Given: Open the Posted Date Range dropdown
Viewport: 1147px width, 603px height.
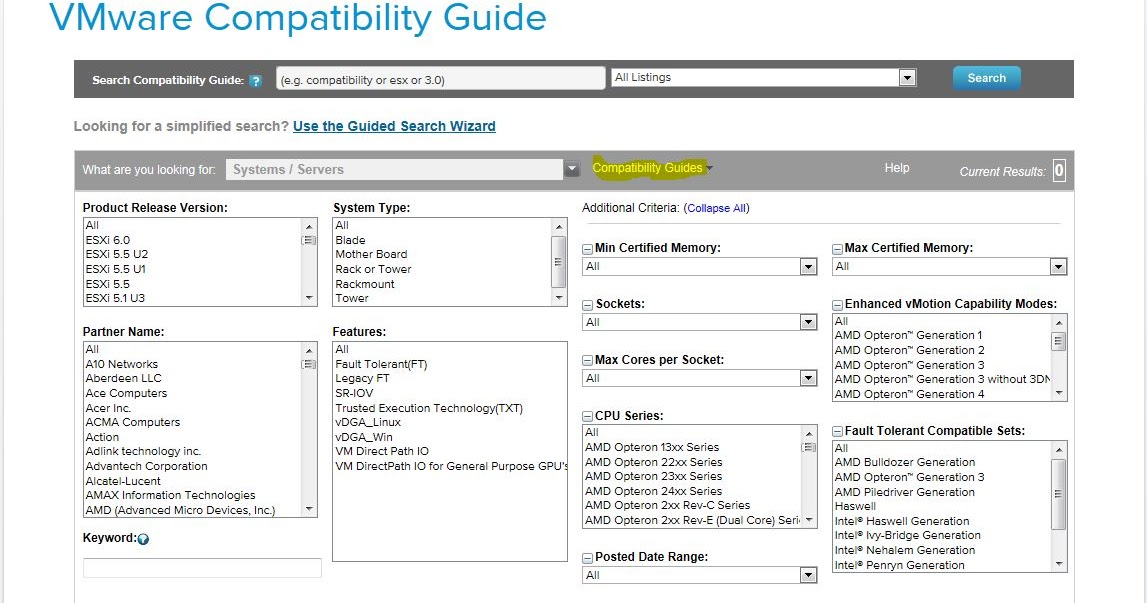Looking at the screenshot, I should point(806,574).
